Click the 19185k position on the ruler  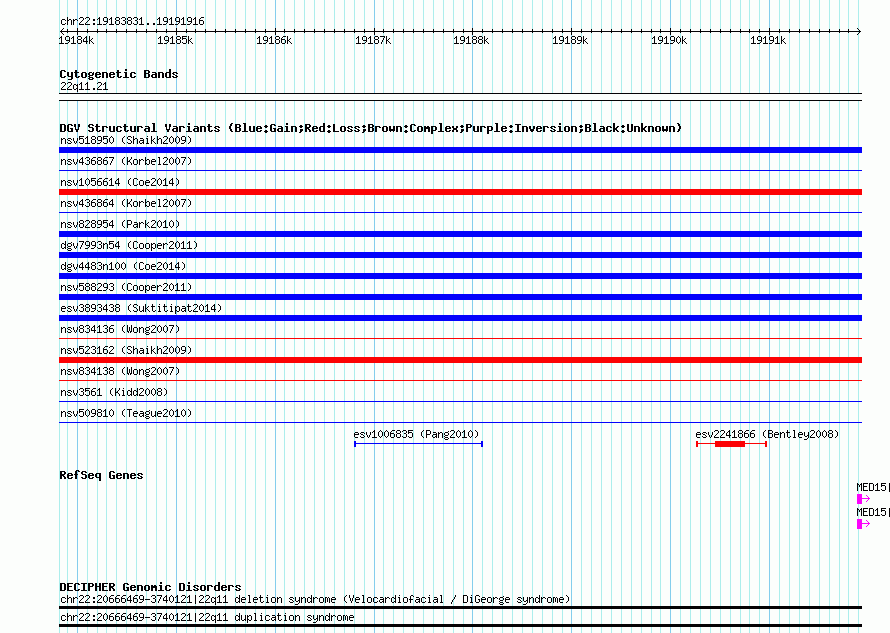[175, 40]
